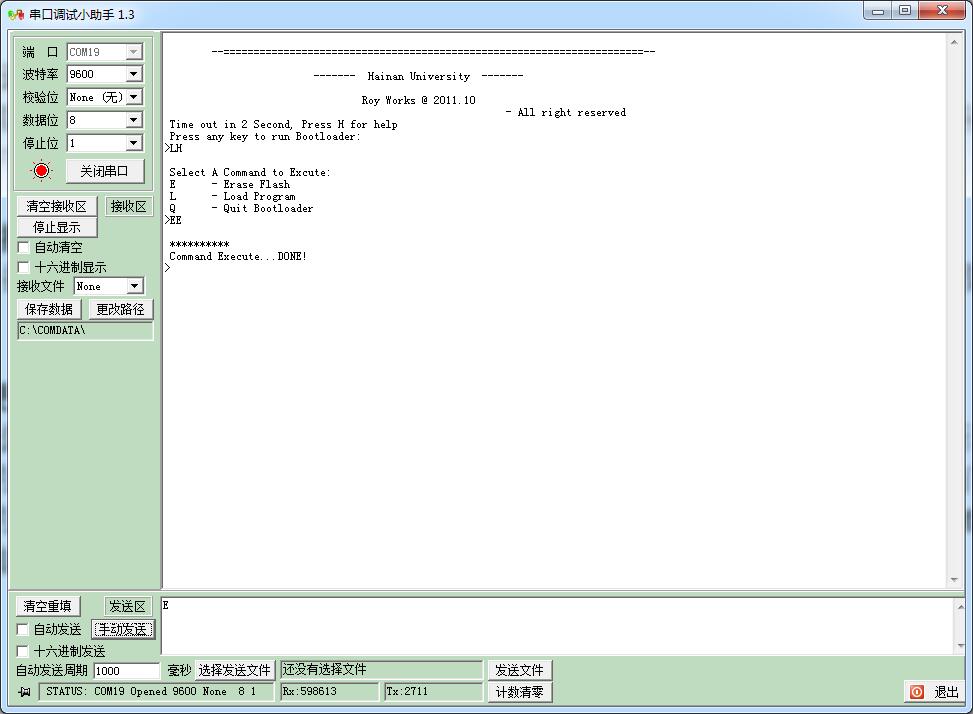Click 计数清零 button

point(519,692)
